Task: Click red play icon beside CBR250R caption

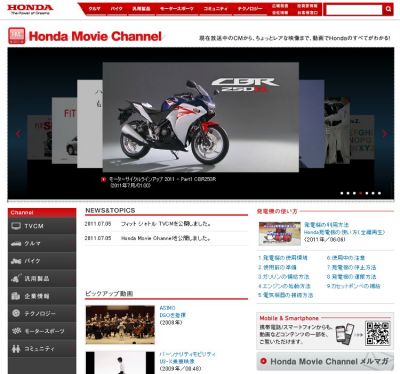Action: point(103,179)
